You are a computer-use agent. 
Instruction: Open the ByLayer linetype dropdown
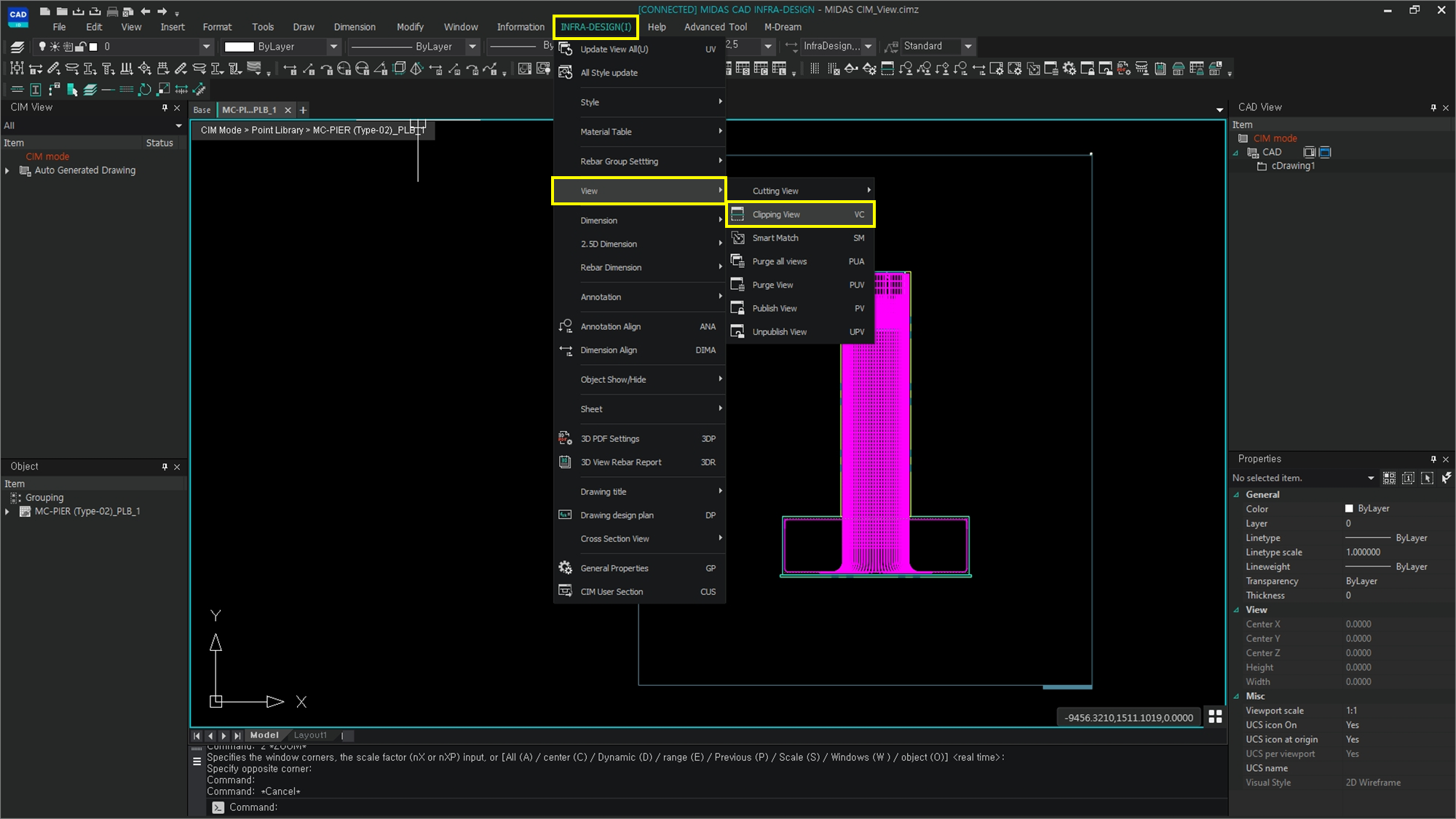[472, 47]
